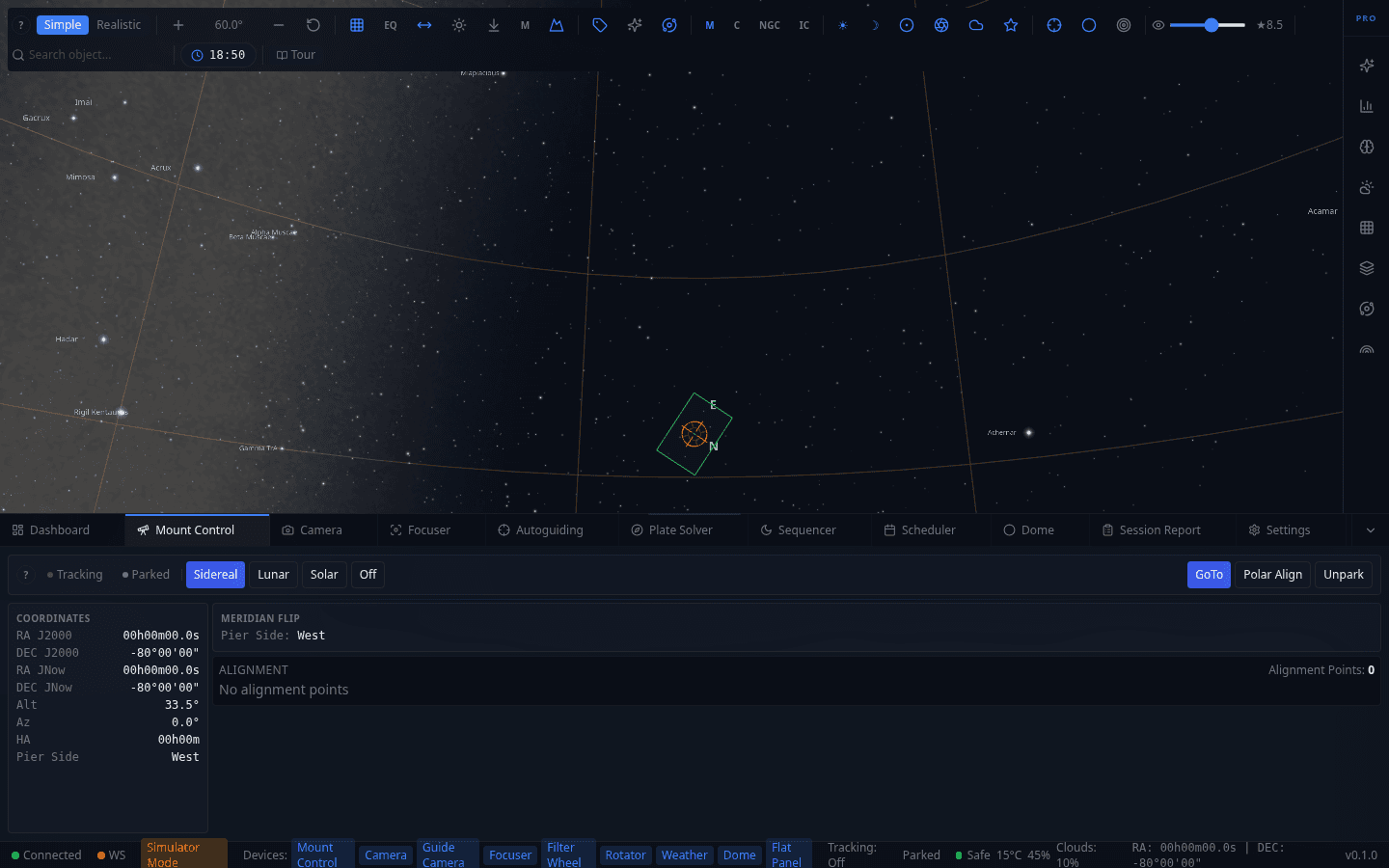
Task: Open the orbit icon in right sidebar
Action: (1367, 309)
